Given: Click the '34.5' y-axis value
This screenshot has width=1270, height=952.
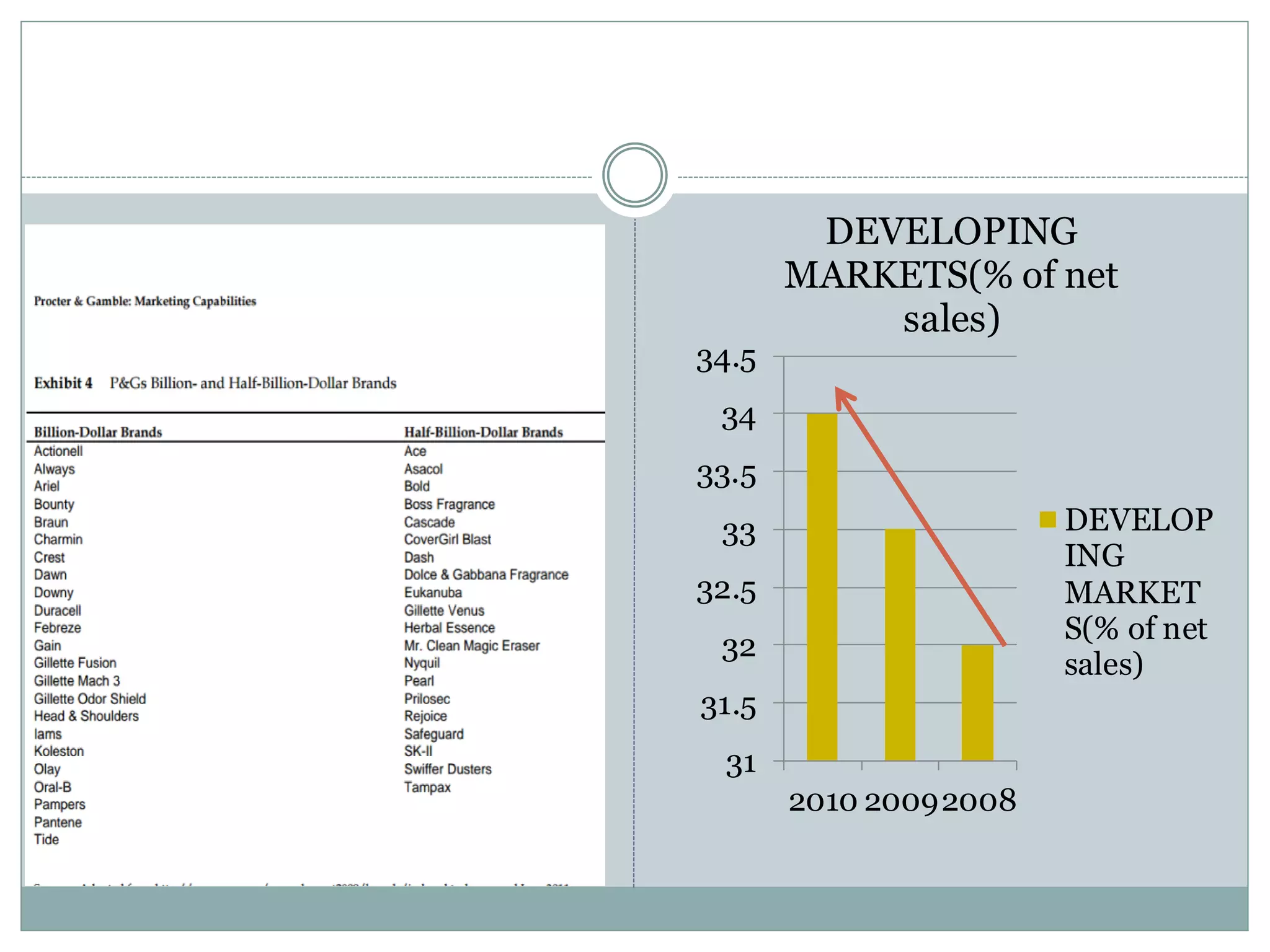Looking at the screenshot, I should click(x=726, y=361).
